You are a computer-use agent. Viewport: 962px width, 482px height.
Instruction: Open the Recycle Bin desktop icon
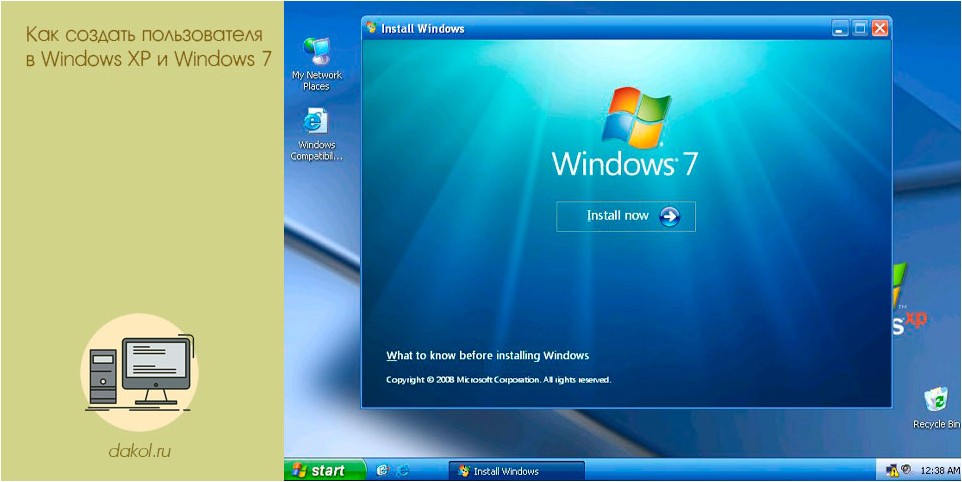(935, 408)
